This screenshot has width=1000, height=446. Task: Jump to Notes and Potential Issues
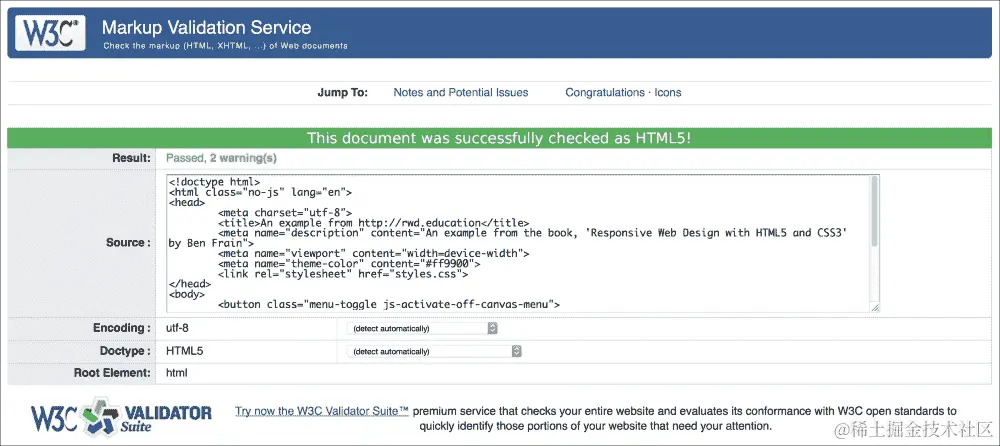tap(460, 93)
